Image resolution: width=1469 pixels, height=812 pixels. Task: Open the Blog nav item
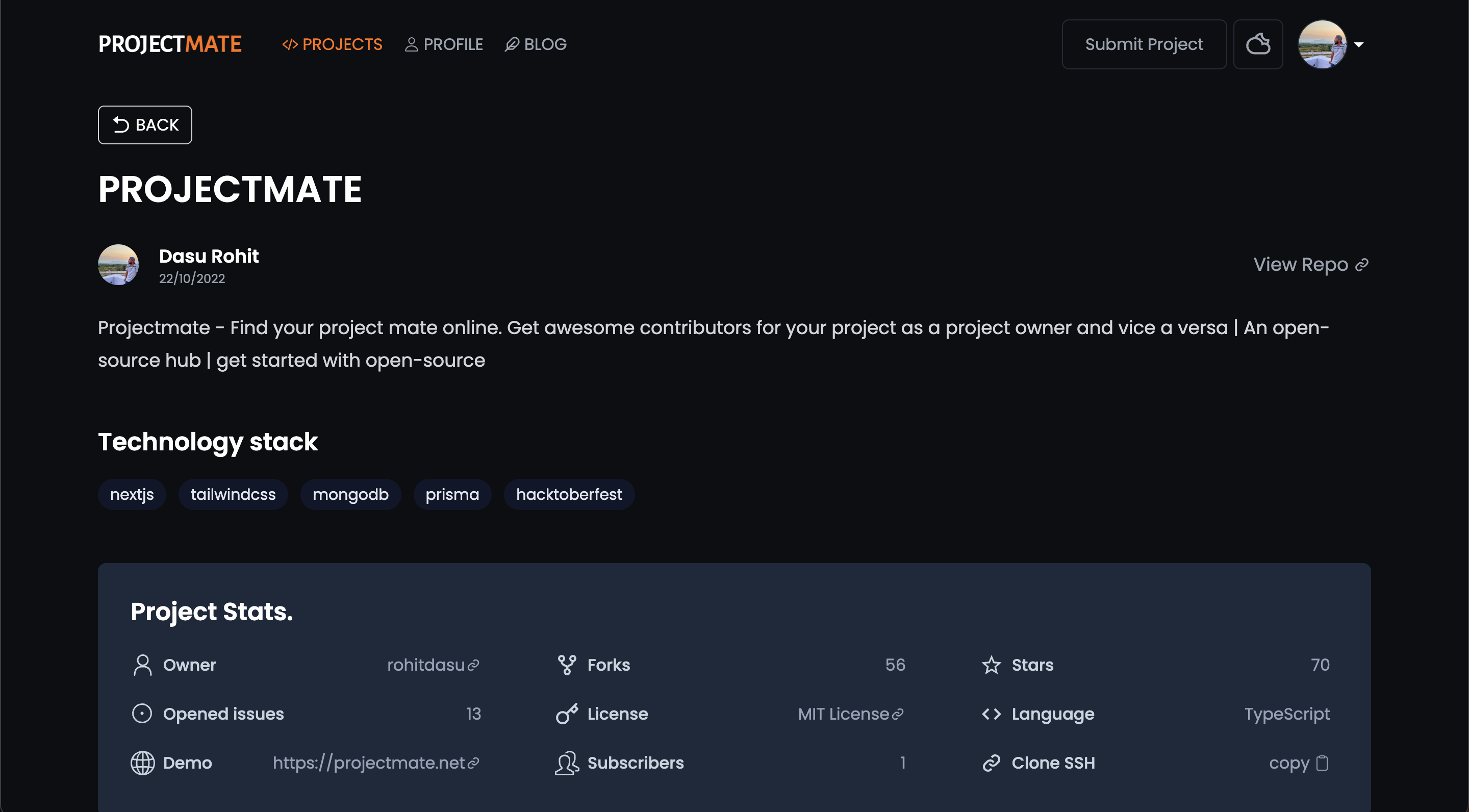pyautogui.click(x=536, y=44)
